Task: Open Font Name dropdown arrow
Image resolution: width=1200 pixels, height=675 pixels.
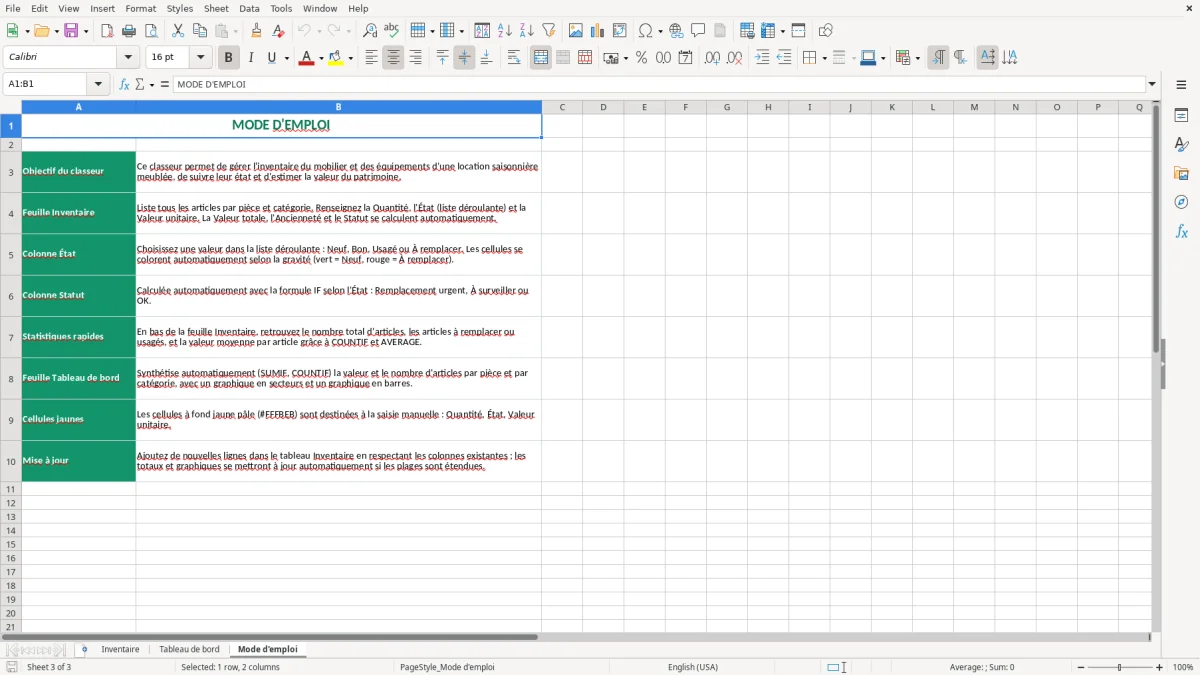Action: (127, 58)
